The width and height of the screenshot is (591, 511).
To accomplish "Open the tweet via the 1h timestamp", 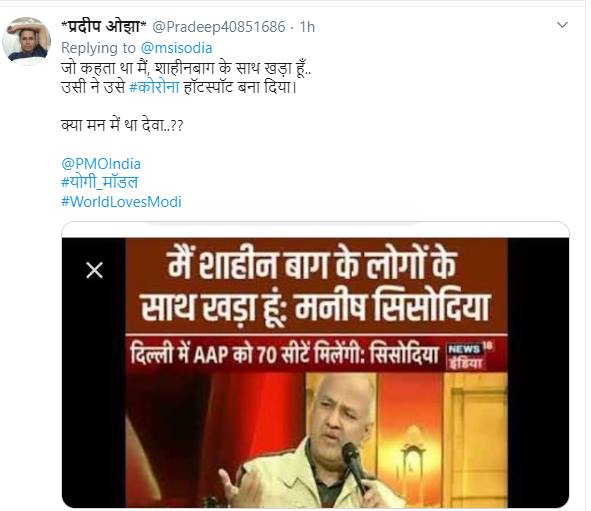I will pos(307,27).
